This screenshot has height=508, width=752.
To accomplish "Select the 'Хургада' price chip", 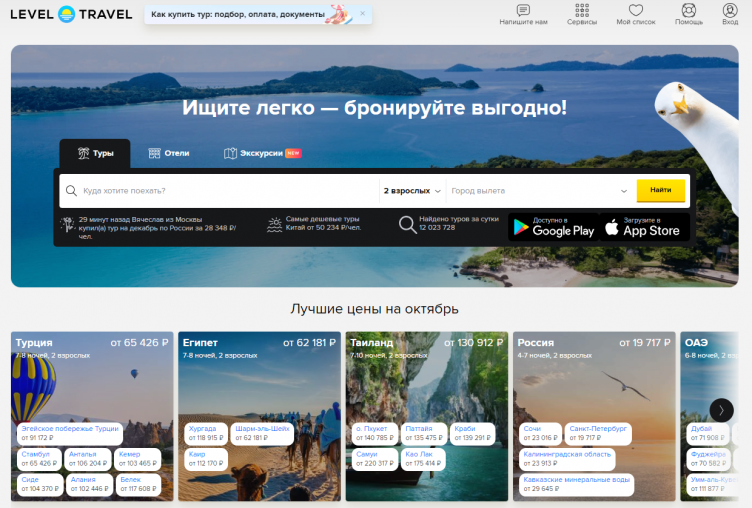I will coord(206,433).
